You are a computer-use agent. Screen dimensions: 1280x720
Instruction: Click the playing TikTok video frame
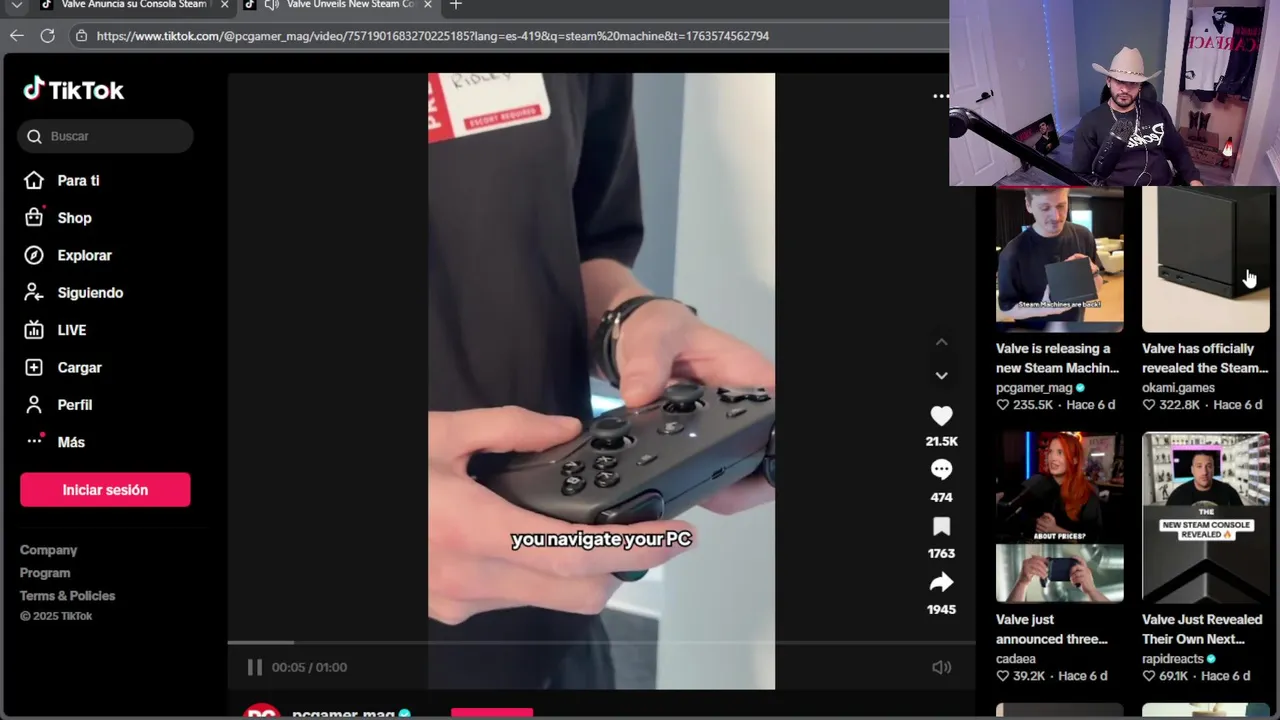(x=601, y=381)
